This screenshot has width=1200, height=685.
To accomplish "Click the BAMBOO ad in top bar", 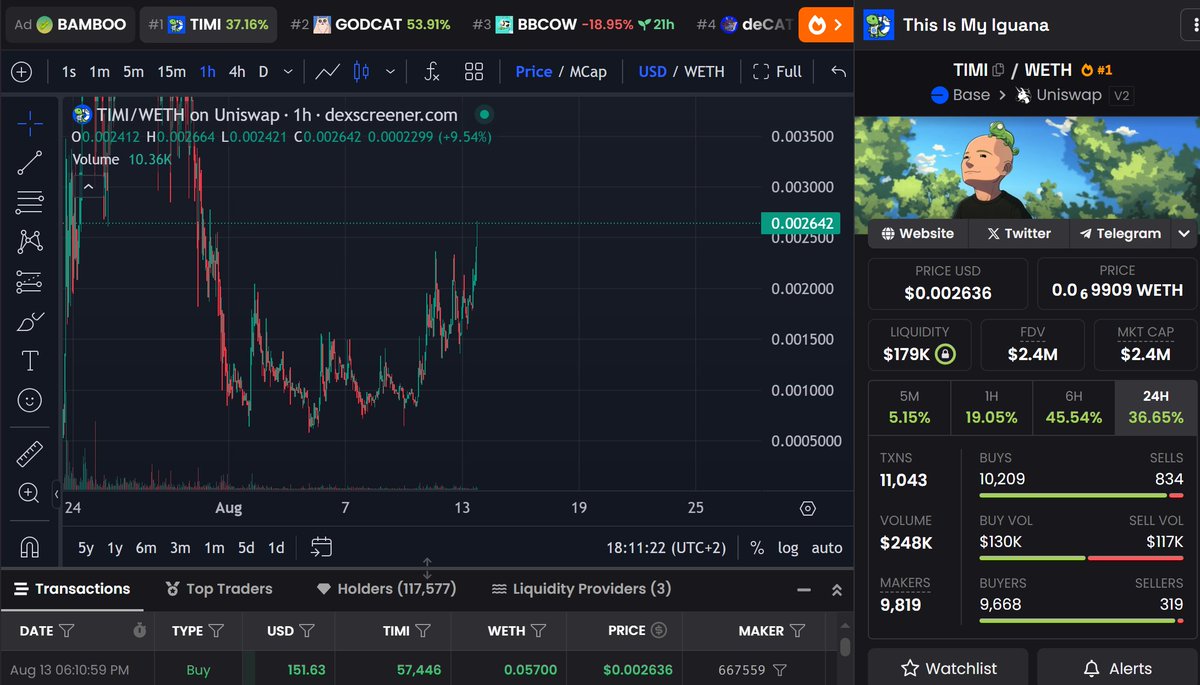I will 69,24.
